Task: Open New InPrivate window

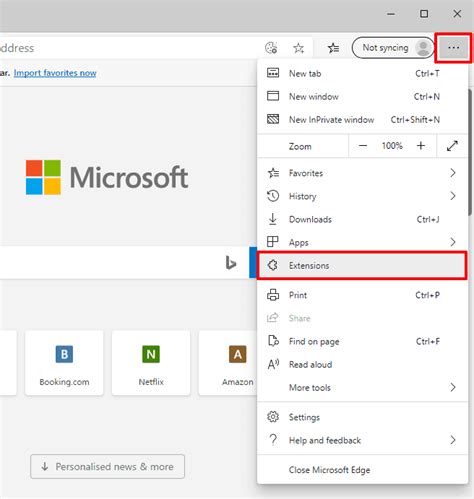Action: [363, 119]
